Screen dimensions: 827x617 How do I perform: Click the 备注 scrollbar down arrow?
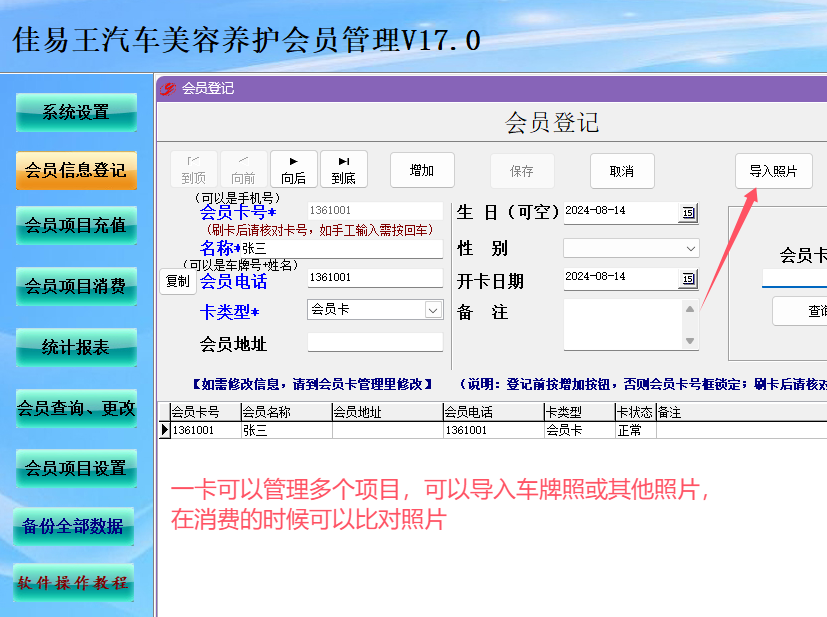click(690, 341)
